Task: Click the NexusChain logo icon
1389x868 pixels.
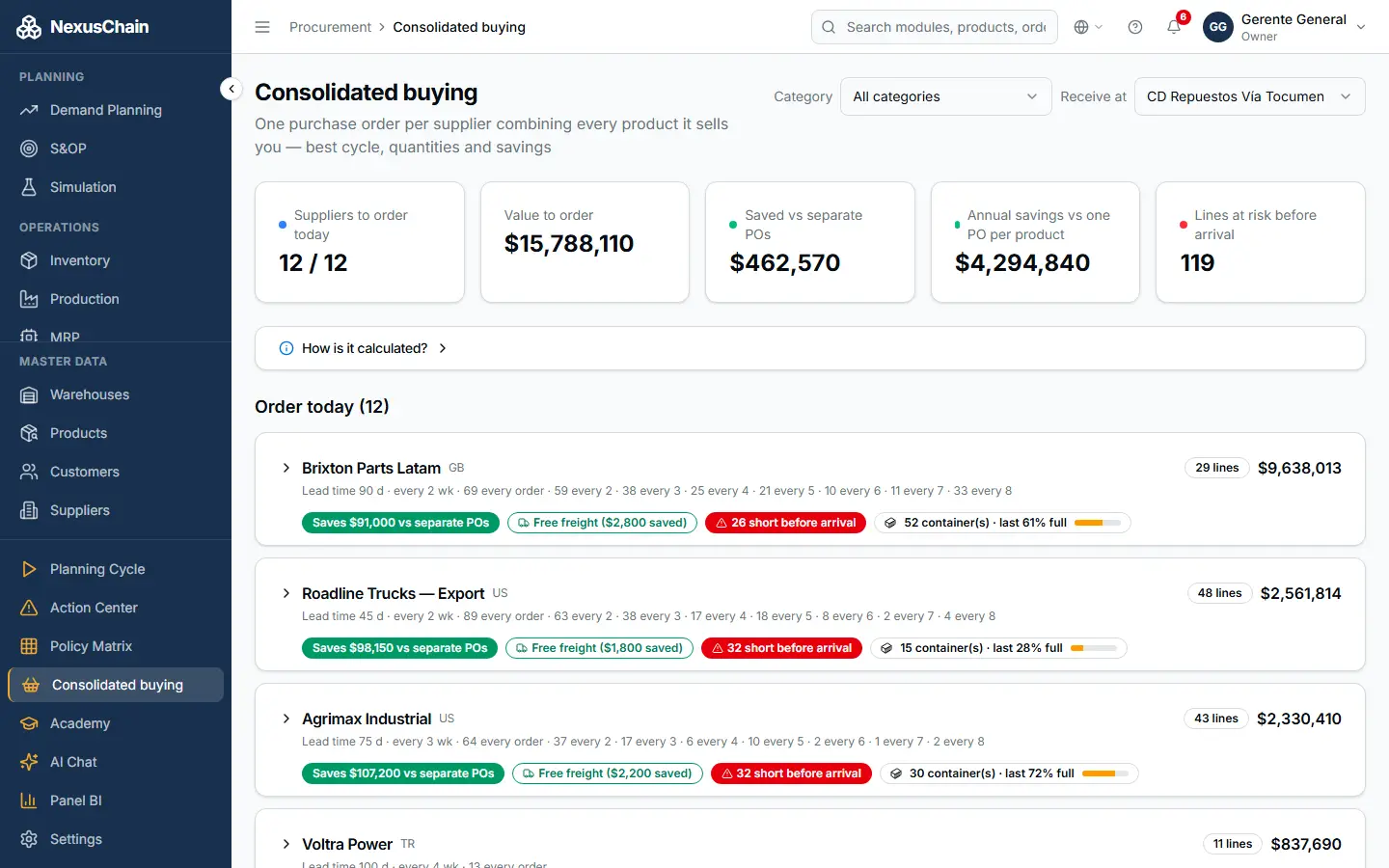Action: coord(29,27)
